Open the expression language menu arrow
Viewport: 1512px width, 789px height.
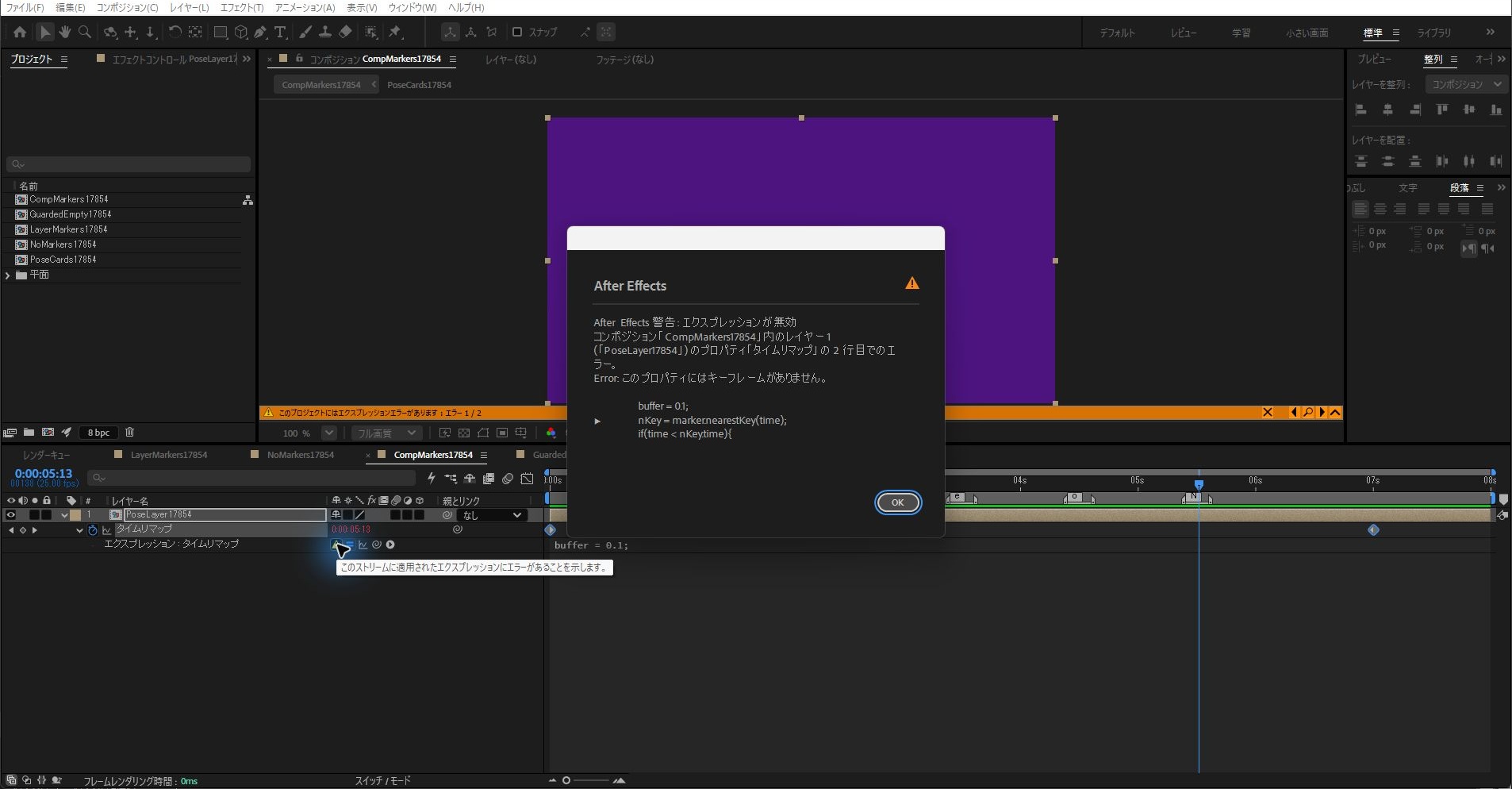tap(390, 545)
